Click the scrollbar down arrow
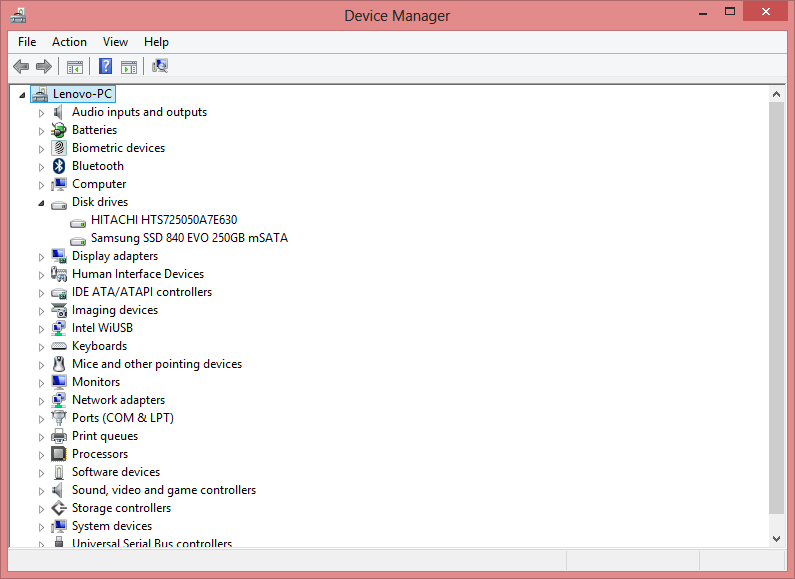 click(776, 539)
